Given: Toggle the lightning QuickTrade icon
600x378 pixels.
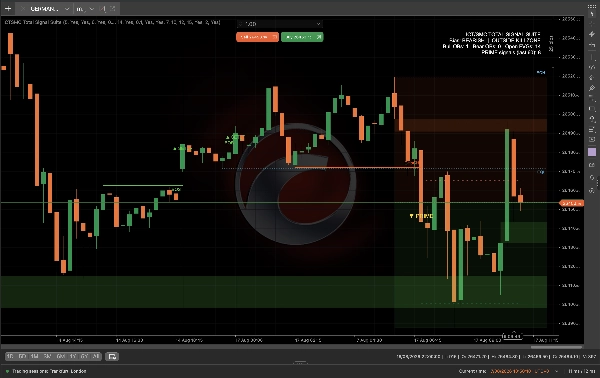Looking at the screenshot, I should click(592, 34).
